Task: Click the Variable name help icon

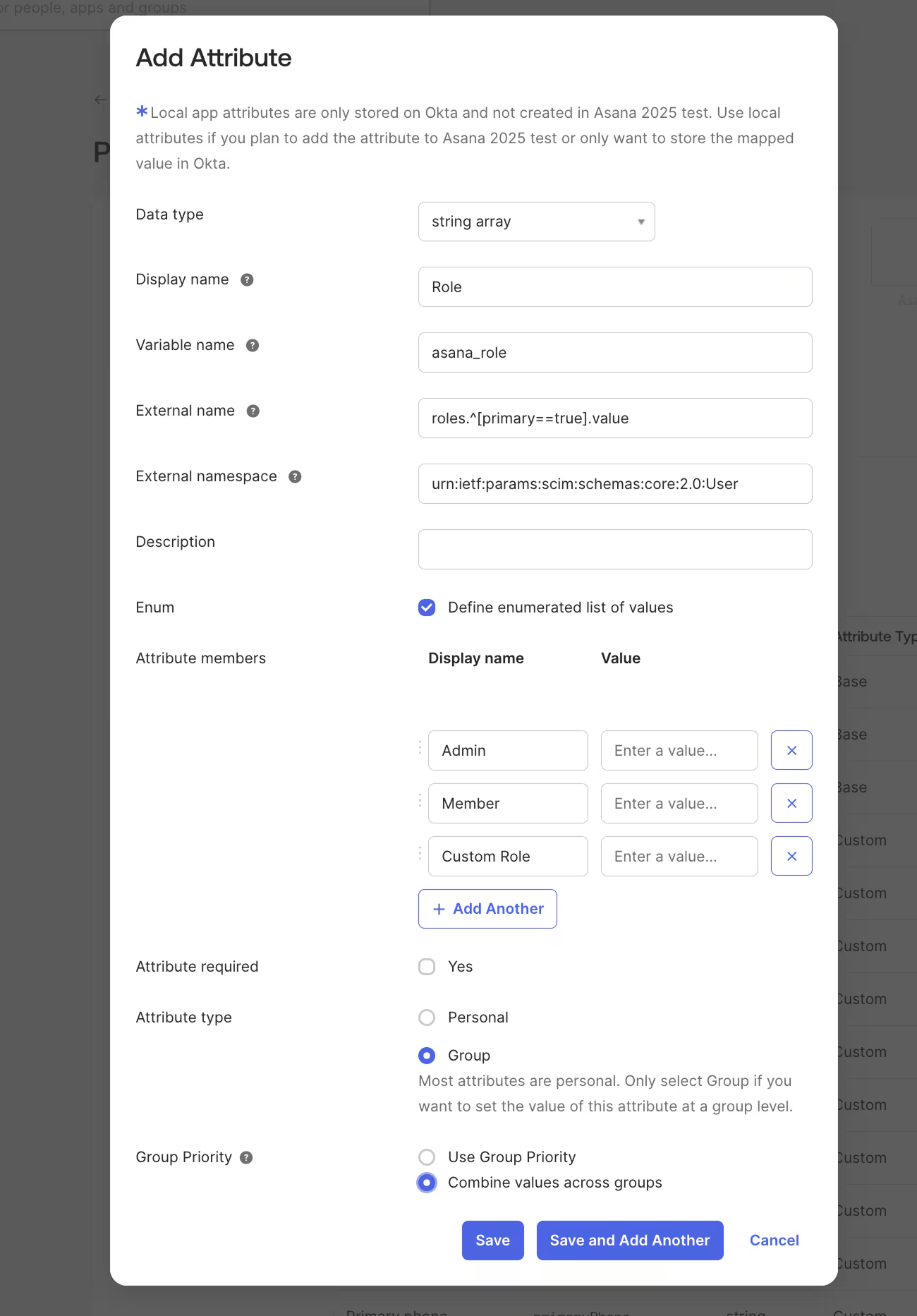Action: (x=253, y=346)
